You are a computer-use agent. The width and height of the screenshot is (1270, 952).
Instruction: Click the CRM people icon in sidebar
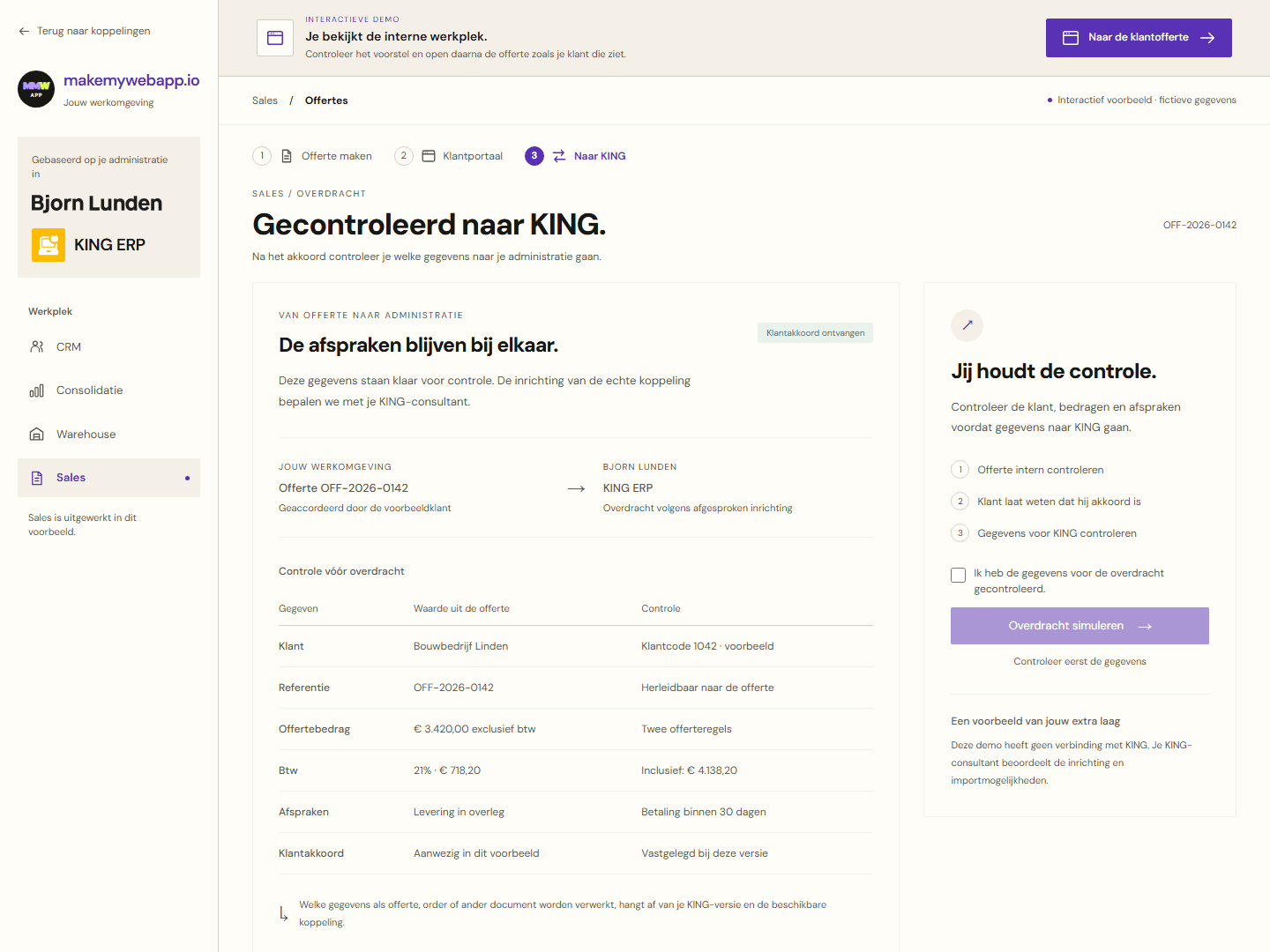point(37,347)
